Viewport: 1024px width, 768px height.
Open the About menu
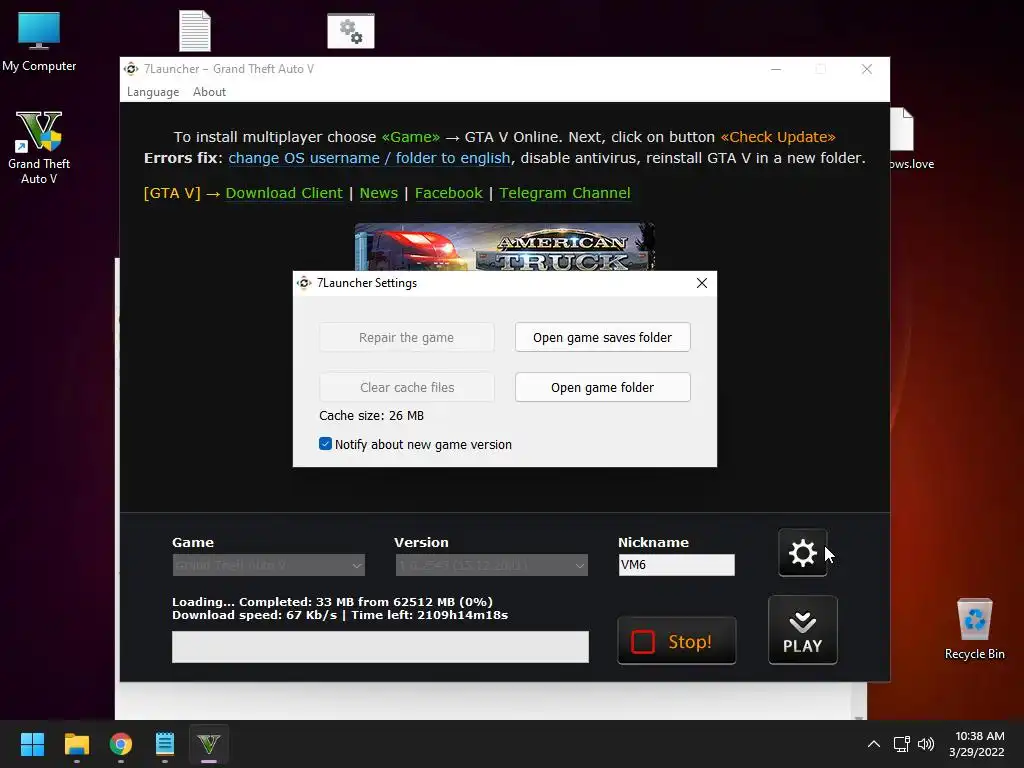click(x=209, y=92)
